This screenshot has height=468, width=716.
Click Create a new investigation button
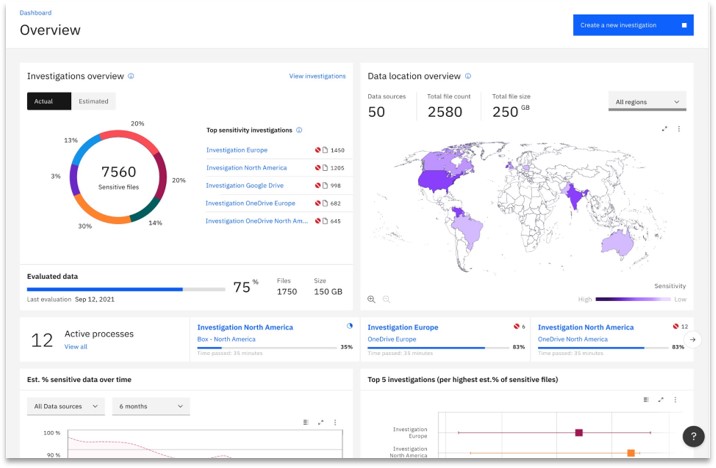click(632, 25)
